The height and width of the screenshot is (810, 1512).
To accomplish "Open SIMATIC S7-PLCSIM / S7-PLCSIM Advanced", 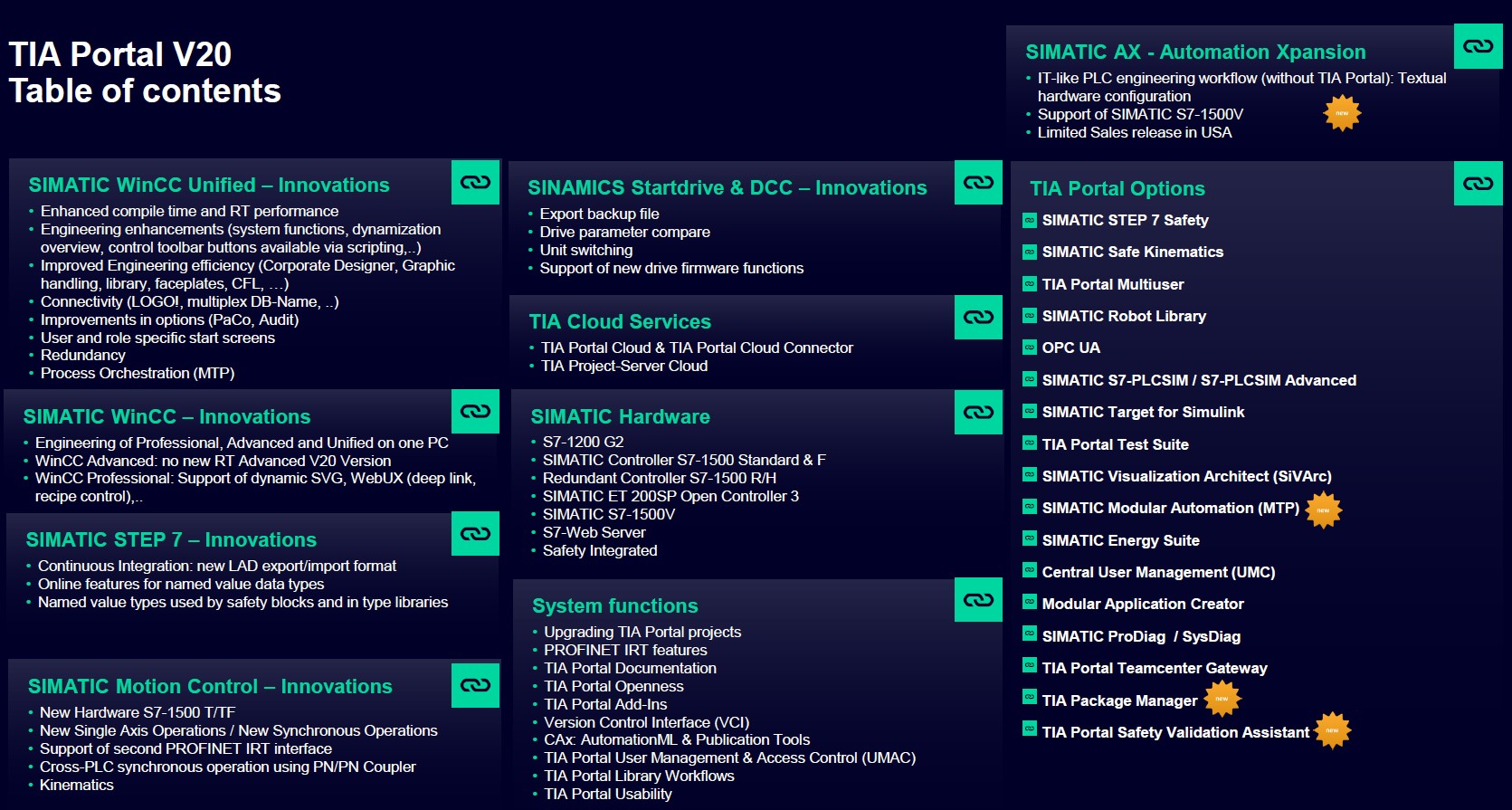I will pyautogui.click(x=1199, y=380).
